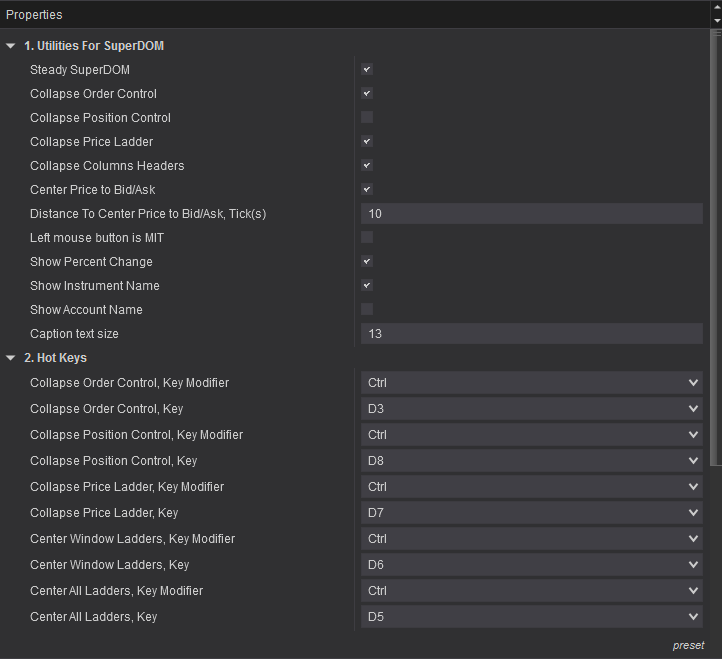Image resolution: width=722 pixels, height=659 pixels.
Task: Click the scroll up arrow at top right
Action: (x=717, y=6)
